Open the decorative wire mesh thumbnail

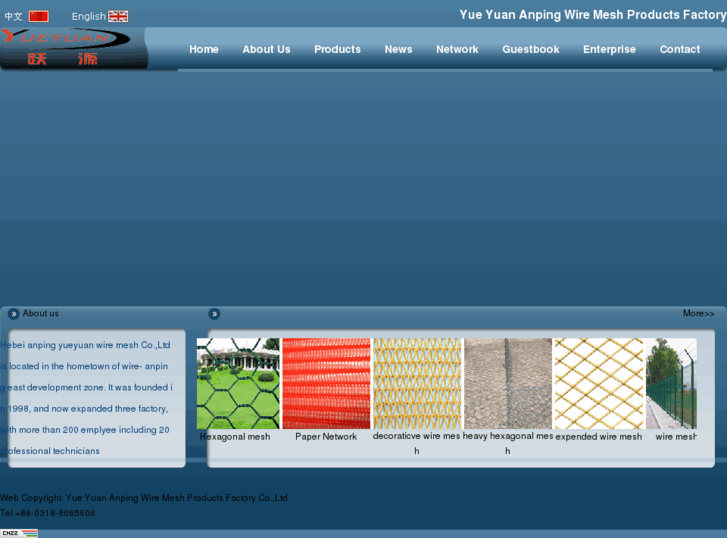click(417, 384)
